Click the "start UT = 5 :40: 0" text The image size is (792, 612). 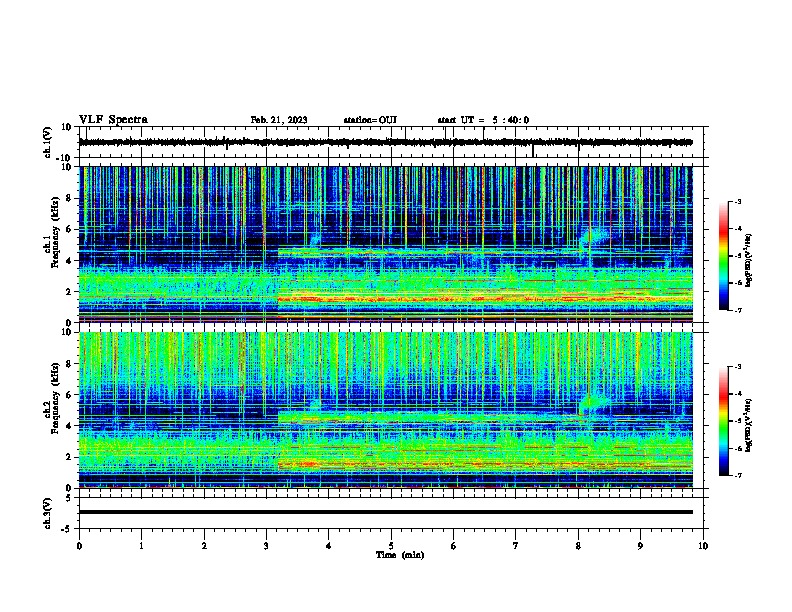coord(483,120)
